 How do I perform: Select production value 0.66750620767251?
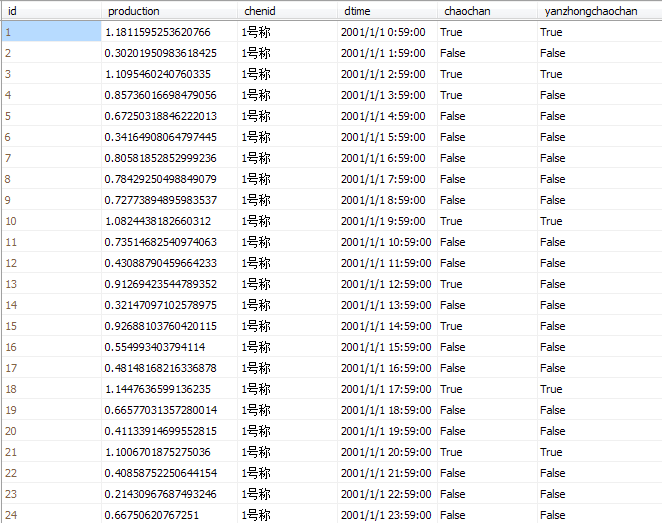click(x=152, y=515)
